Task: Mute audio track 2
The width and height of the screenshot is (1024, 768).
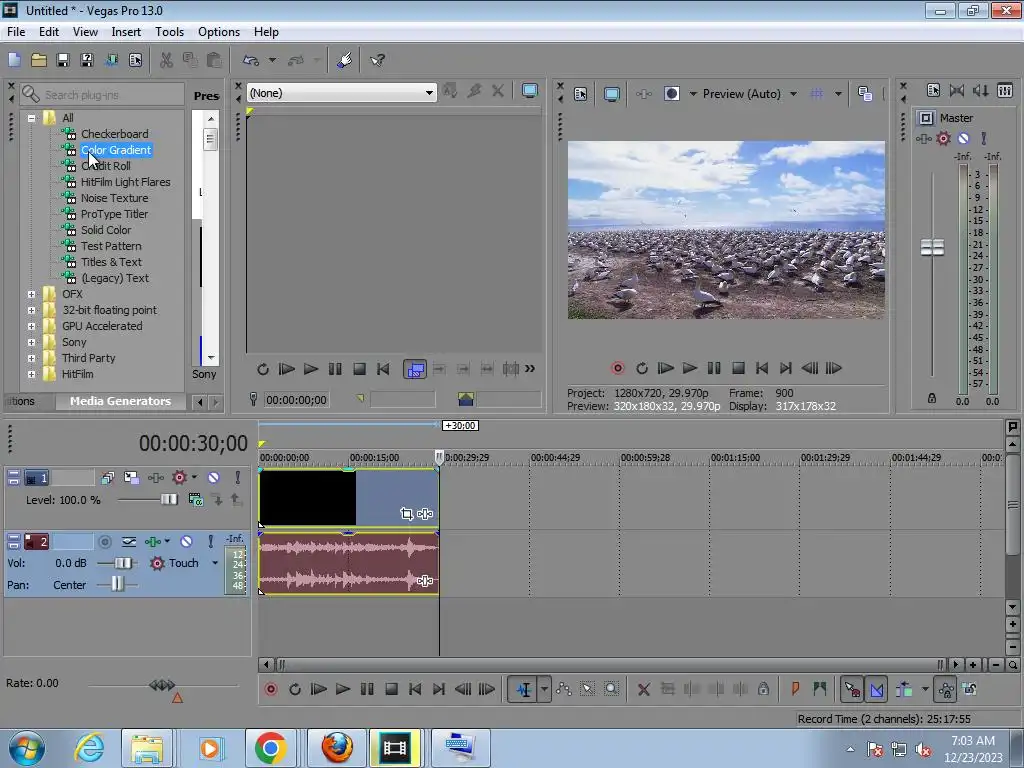Action: point(186,541)
